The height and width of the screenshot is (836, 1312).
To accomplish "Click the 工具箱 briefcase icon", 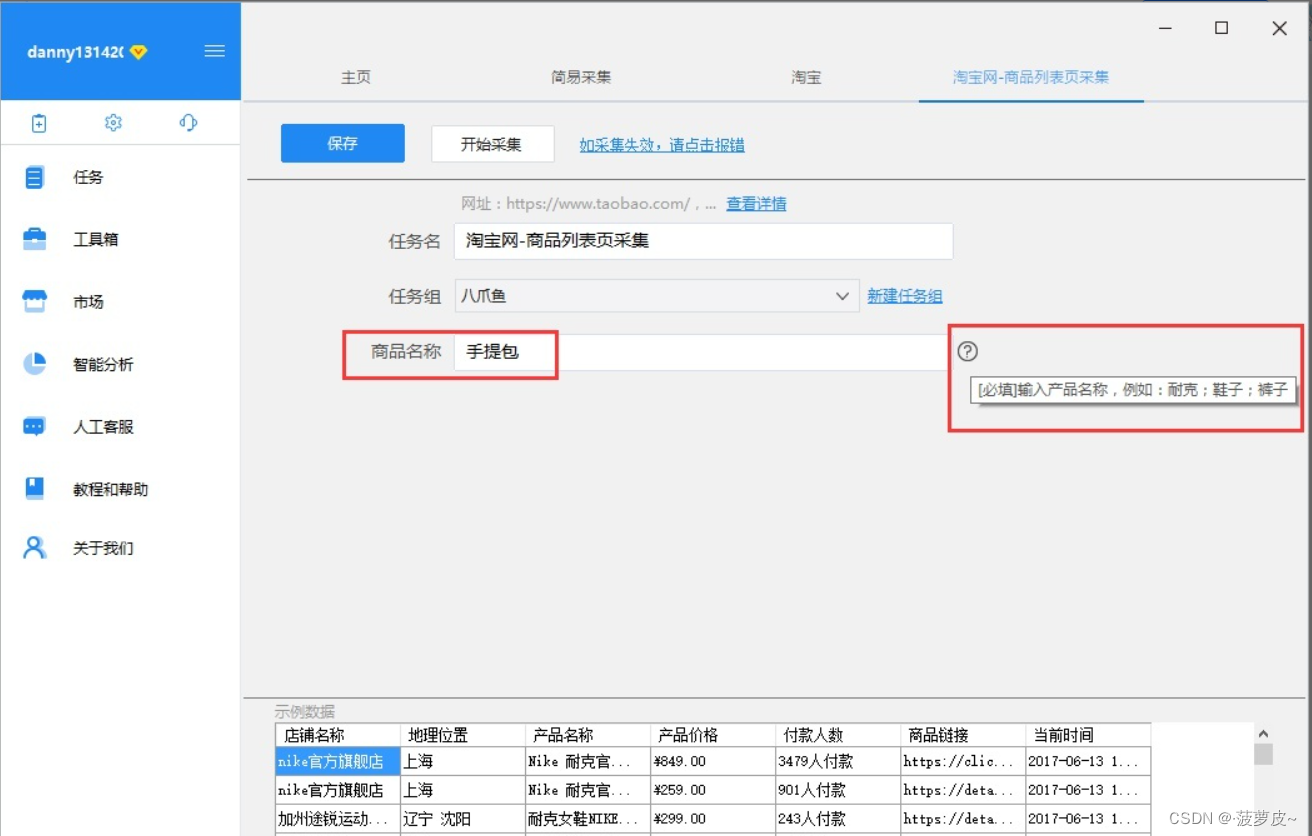I will tap(35, 239).
